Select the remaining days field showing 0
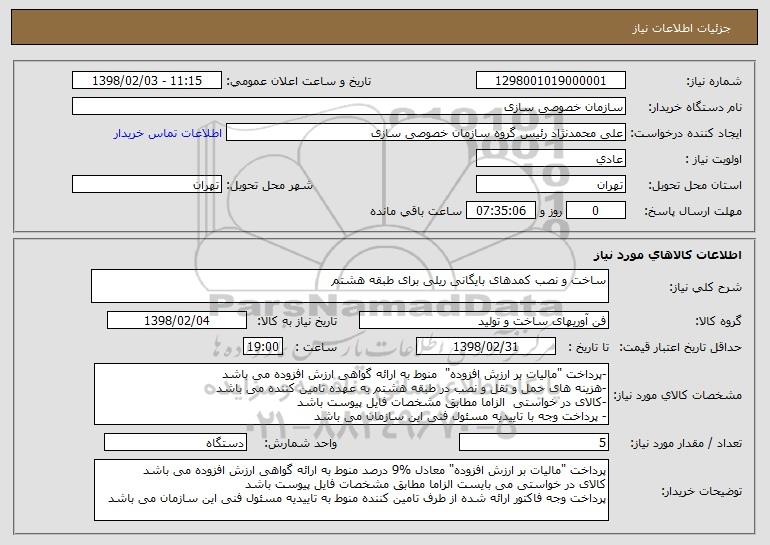 point(596,210)
